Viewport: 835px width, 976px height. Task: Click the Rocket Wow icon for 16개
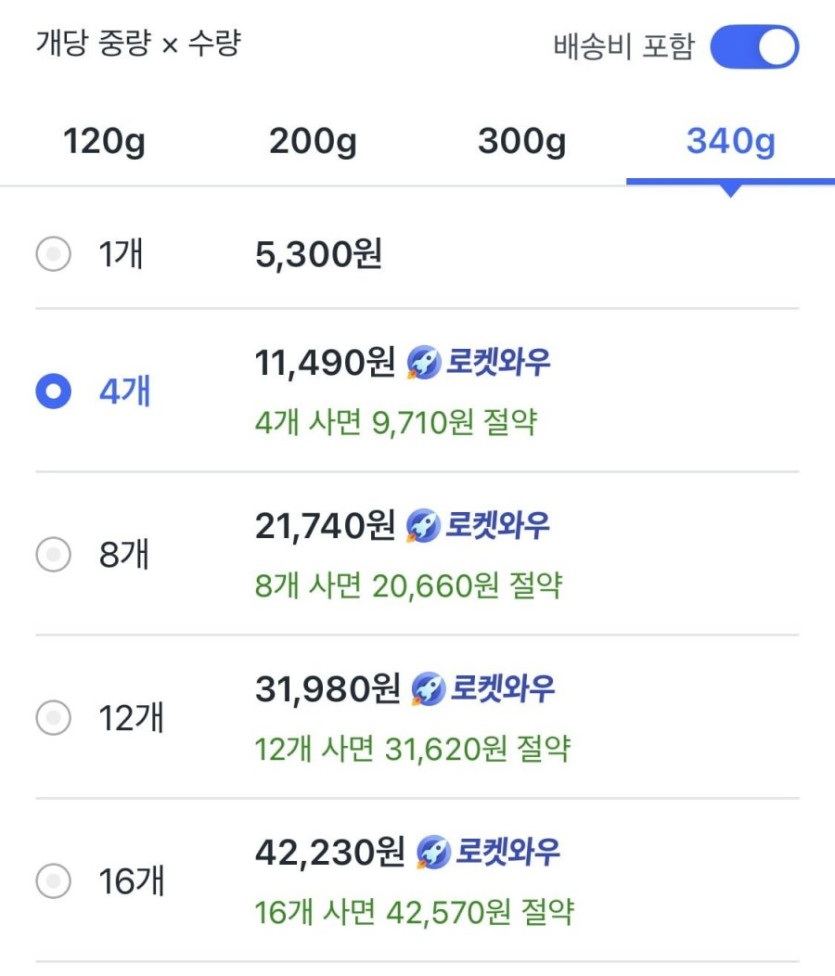coord(433,852)
